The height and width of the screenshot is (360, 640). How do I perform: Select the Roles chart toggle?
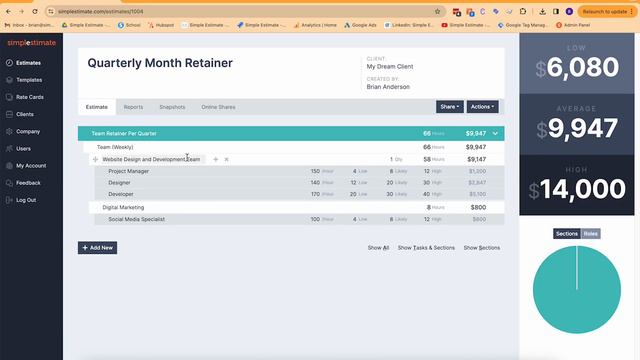(591, 233)
